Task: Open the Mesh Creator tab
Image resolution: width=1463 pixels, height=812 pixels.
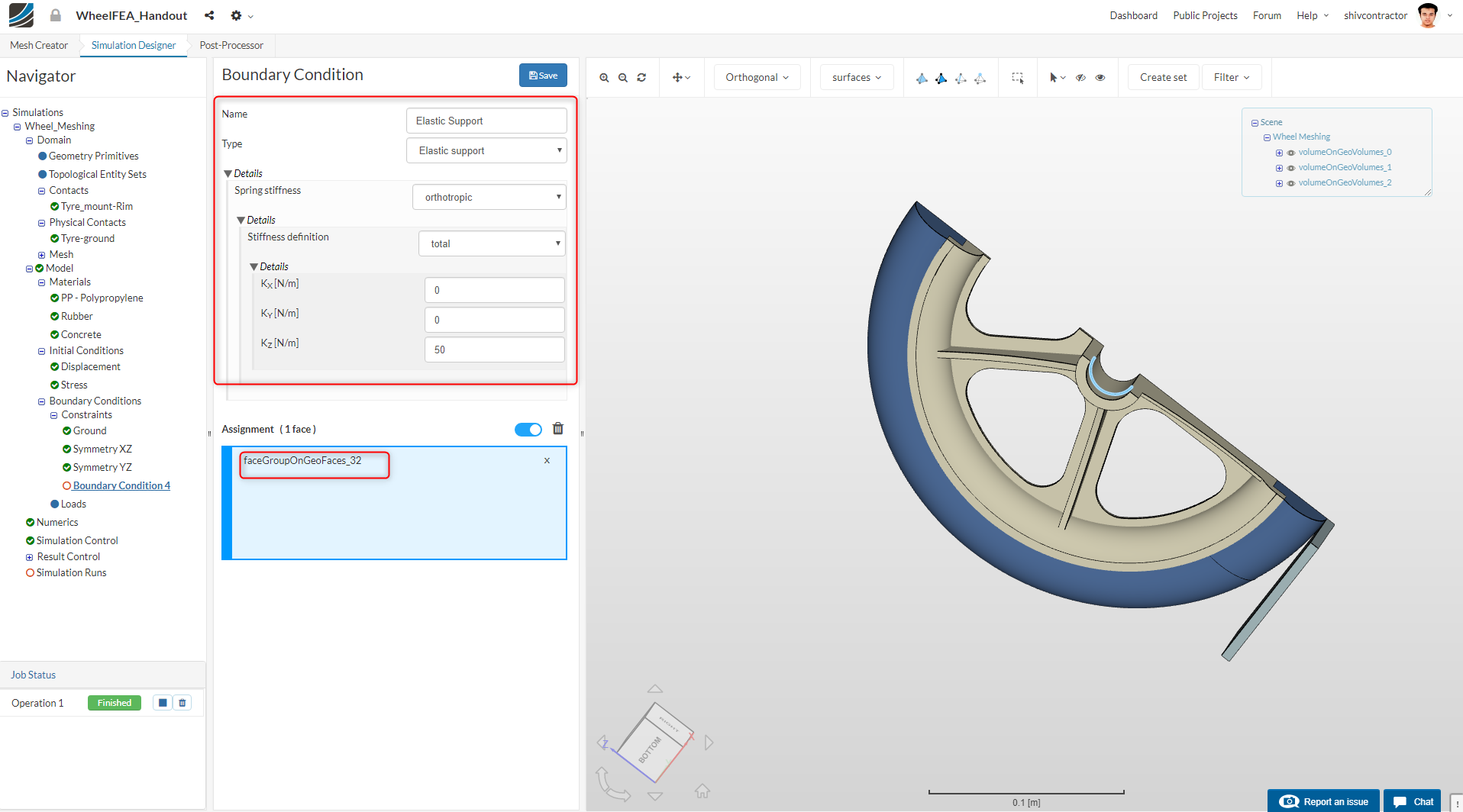Action: [39, 45]
